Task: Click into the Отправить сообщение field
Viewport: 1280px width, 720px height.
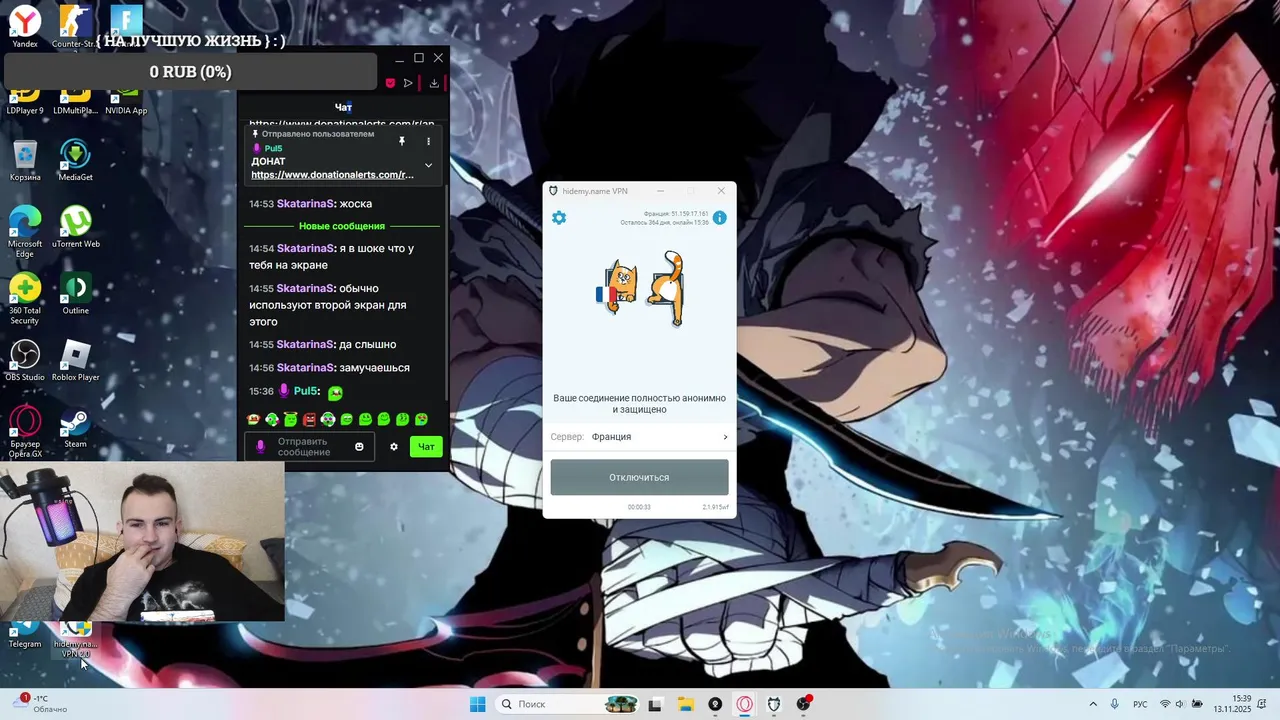Action: pos(310,447)
